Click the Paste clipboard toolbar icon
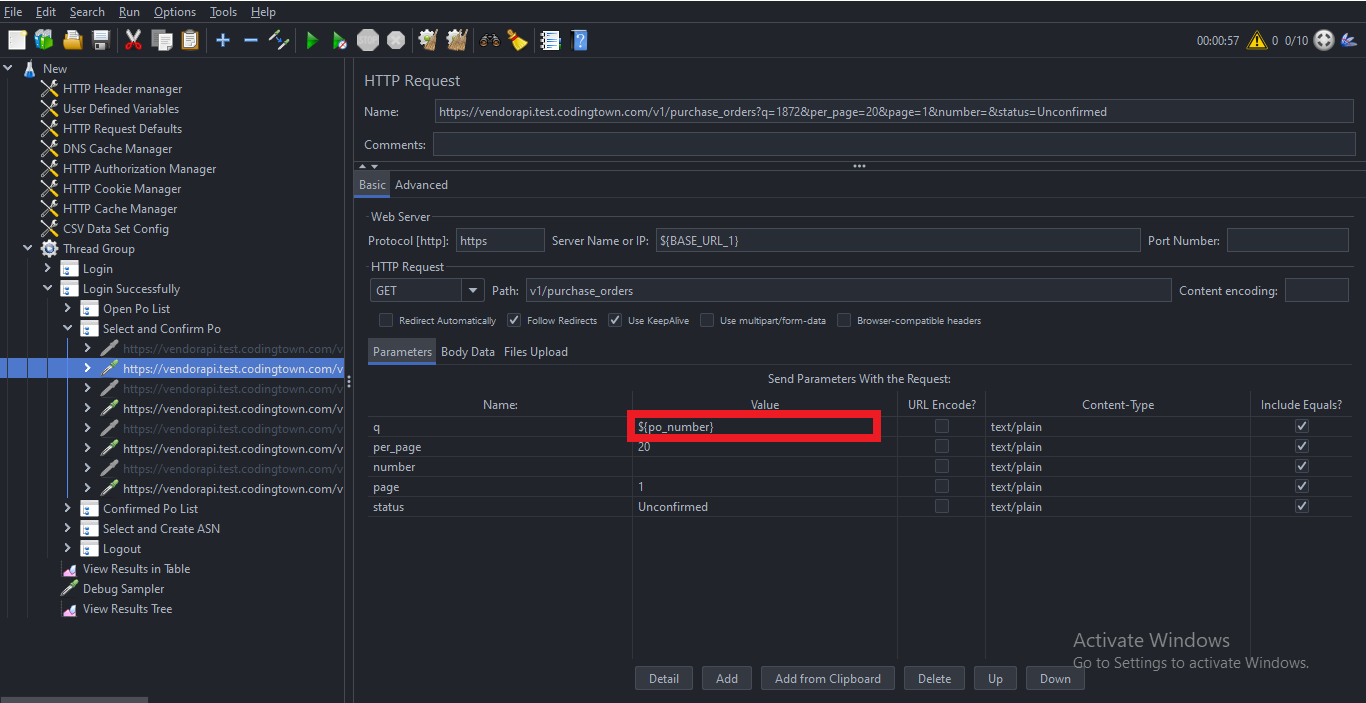Viewport: 1366px width, 703px height. [190, 40]
